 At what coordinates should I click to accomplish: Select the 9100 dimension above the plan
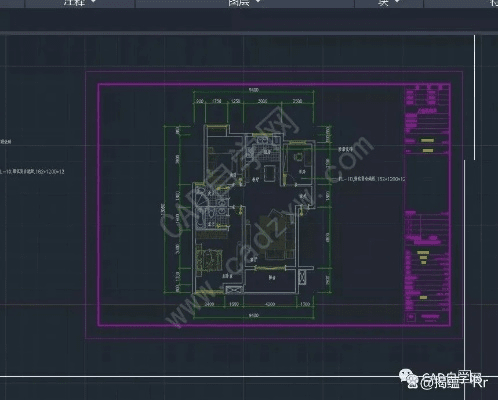pos(254,90)
